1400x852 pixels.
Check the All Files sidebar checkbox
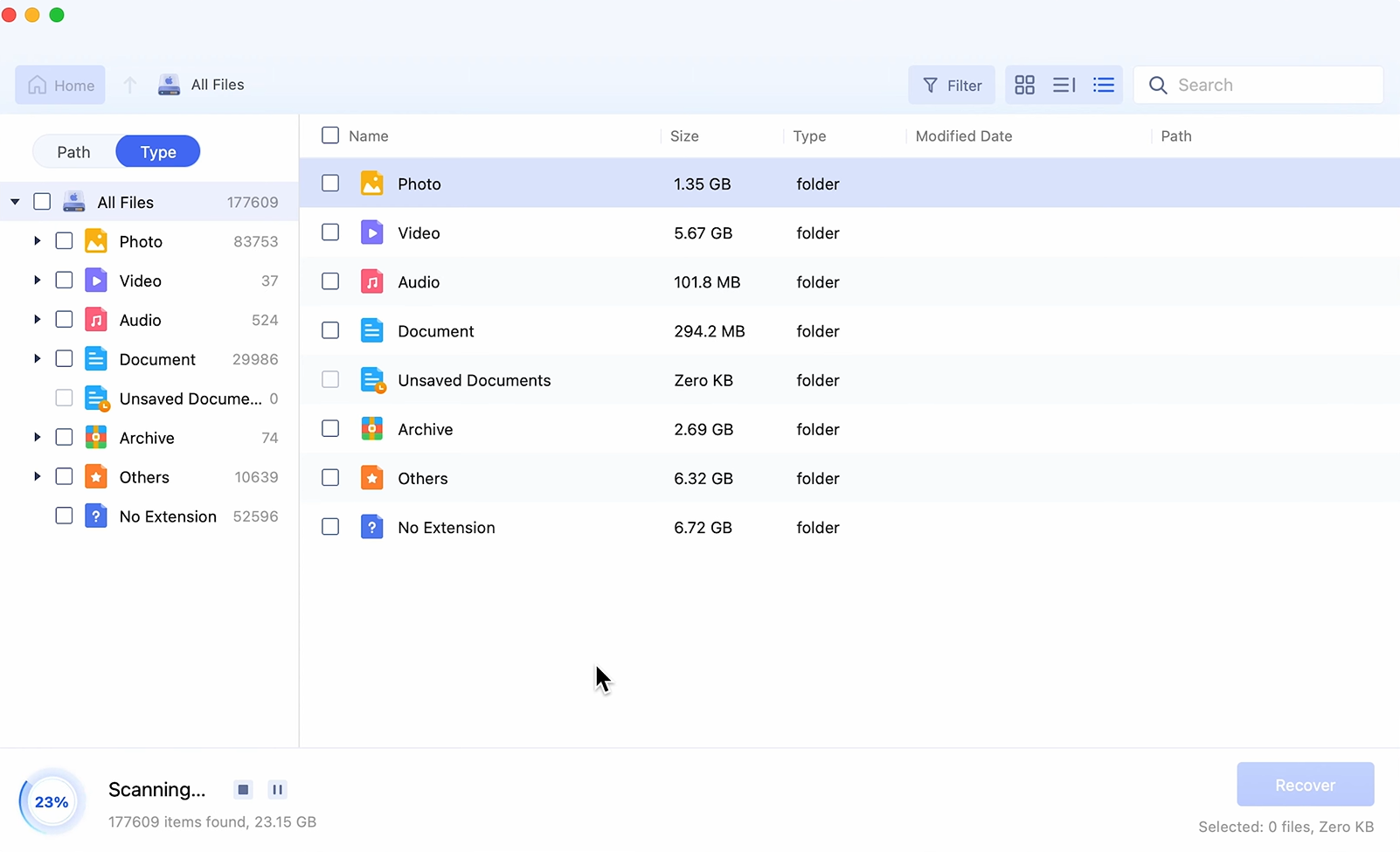(42, 202)
